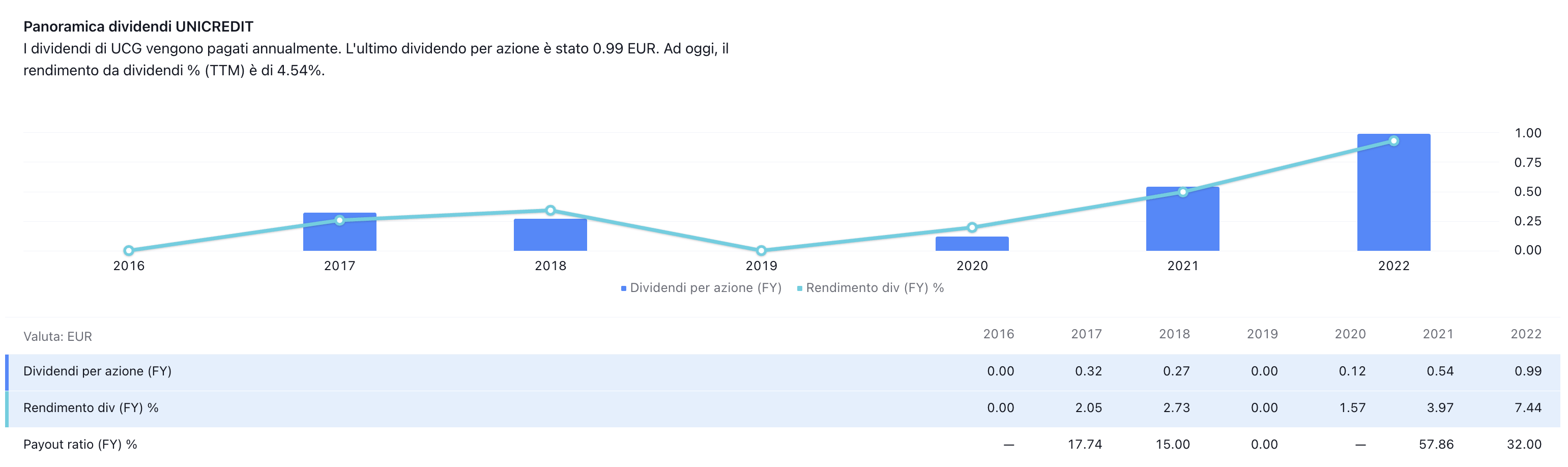Click the teal legend square for Rendimento
Viewport: 1568px width, 467px height.
(800, 288)
